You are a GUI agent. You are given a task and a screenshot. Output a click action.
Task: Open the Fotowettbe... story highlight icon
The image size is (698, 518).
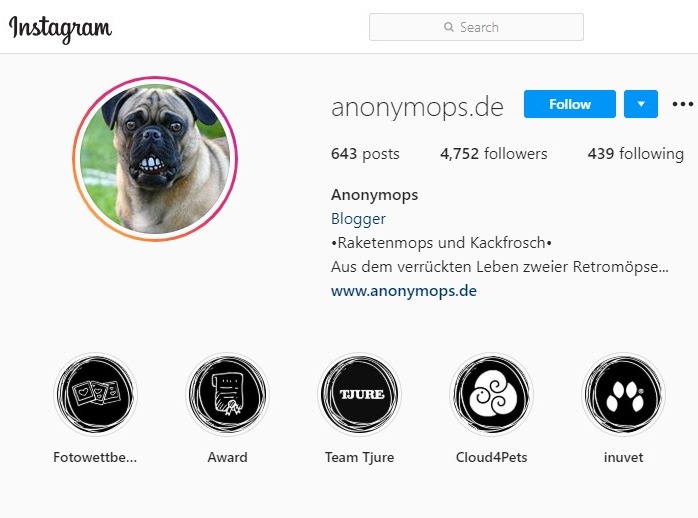point(95,394)
